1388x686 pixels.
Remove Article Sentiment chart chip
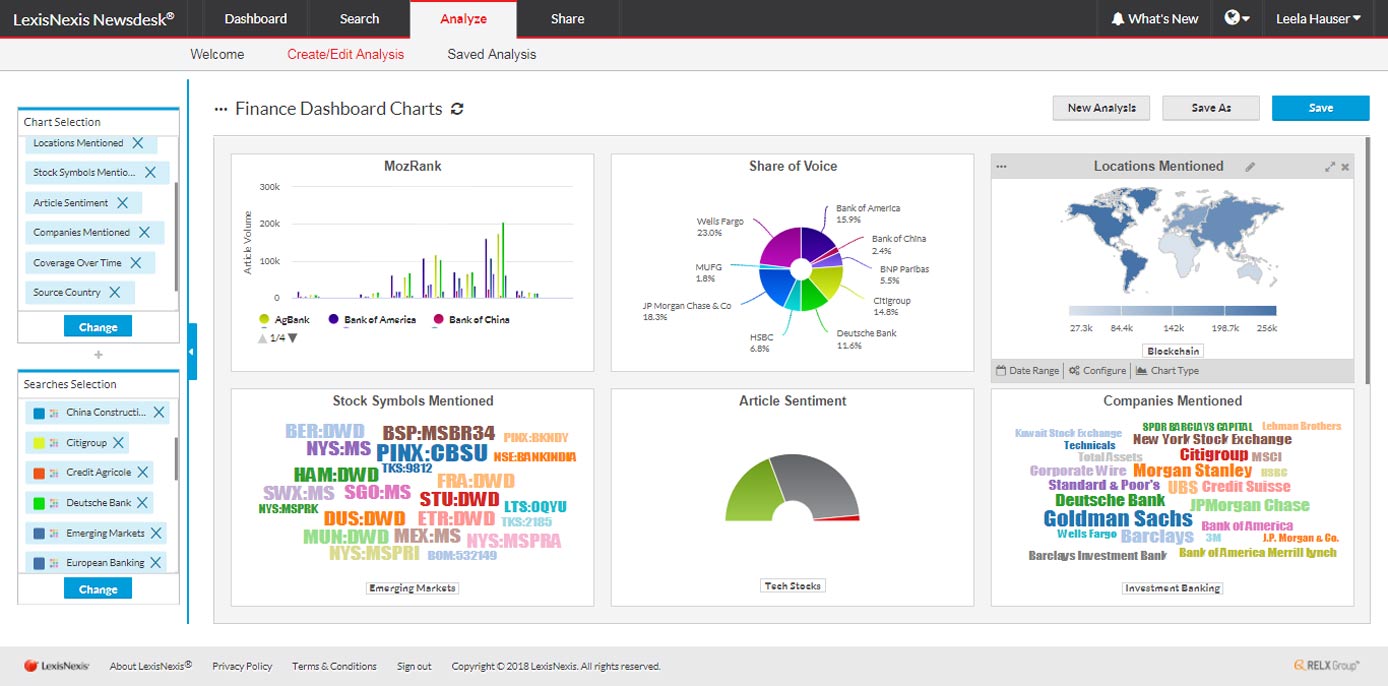pos(122,202)
